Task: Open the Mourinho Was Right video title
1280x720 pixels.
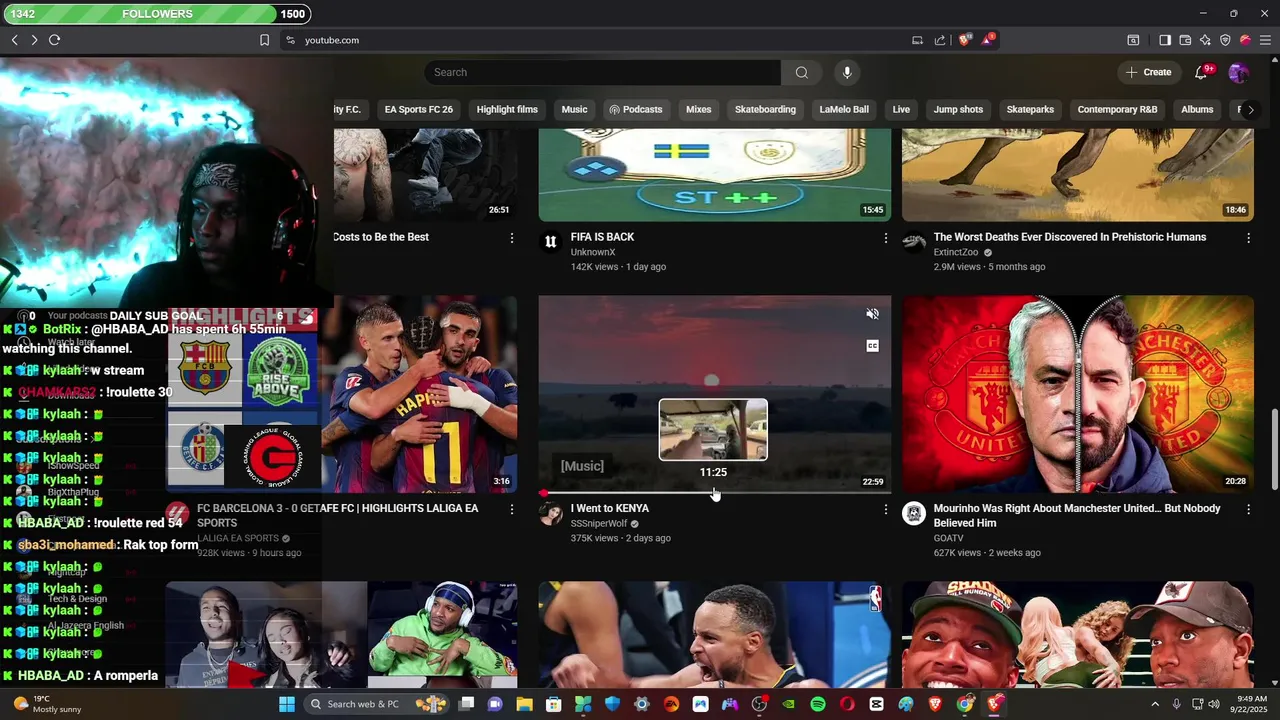Action: click(x=1077, y=515)
